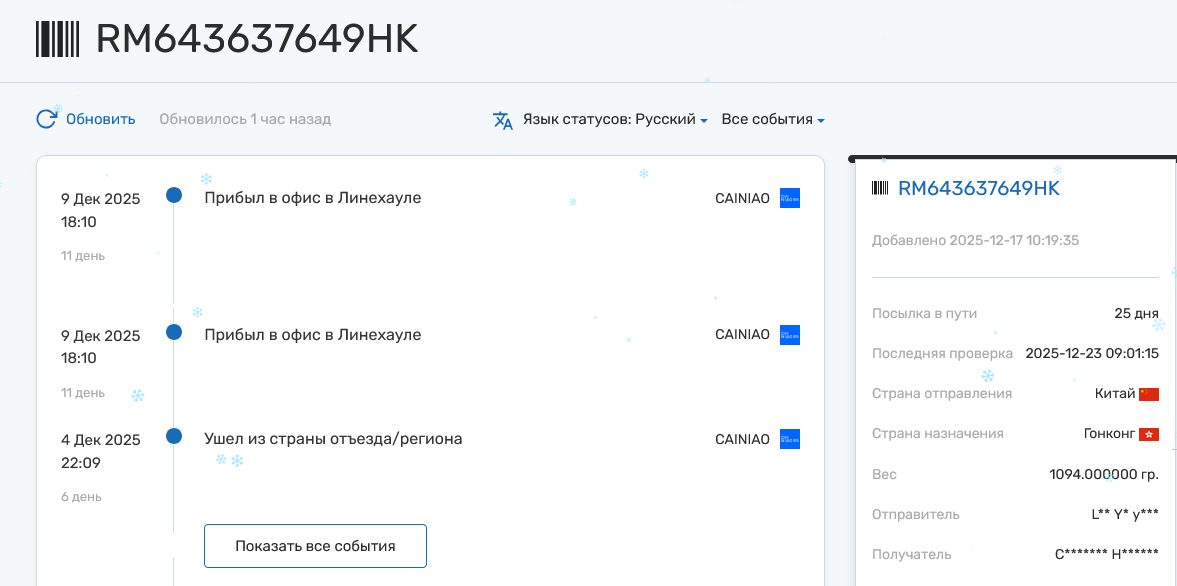Viewport: 1177px width, 586px height.
Task: Expand the Все события filter dropdown
Action: click(773, 120)
